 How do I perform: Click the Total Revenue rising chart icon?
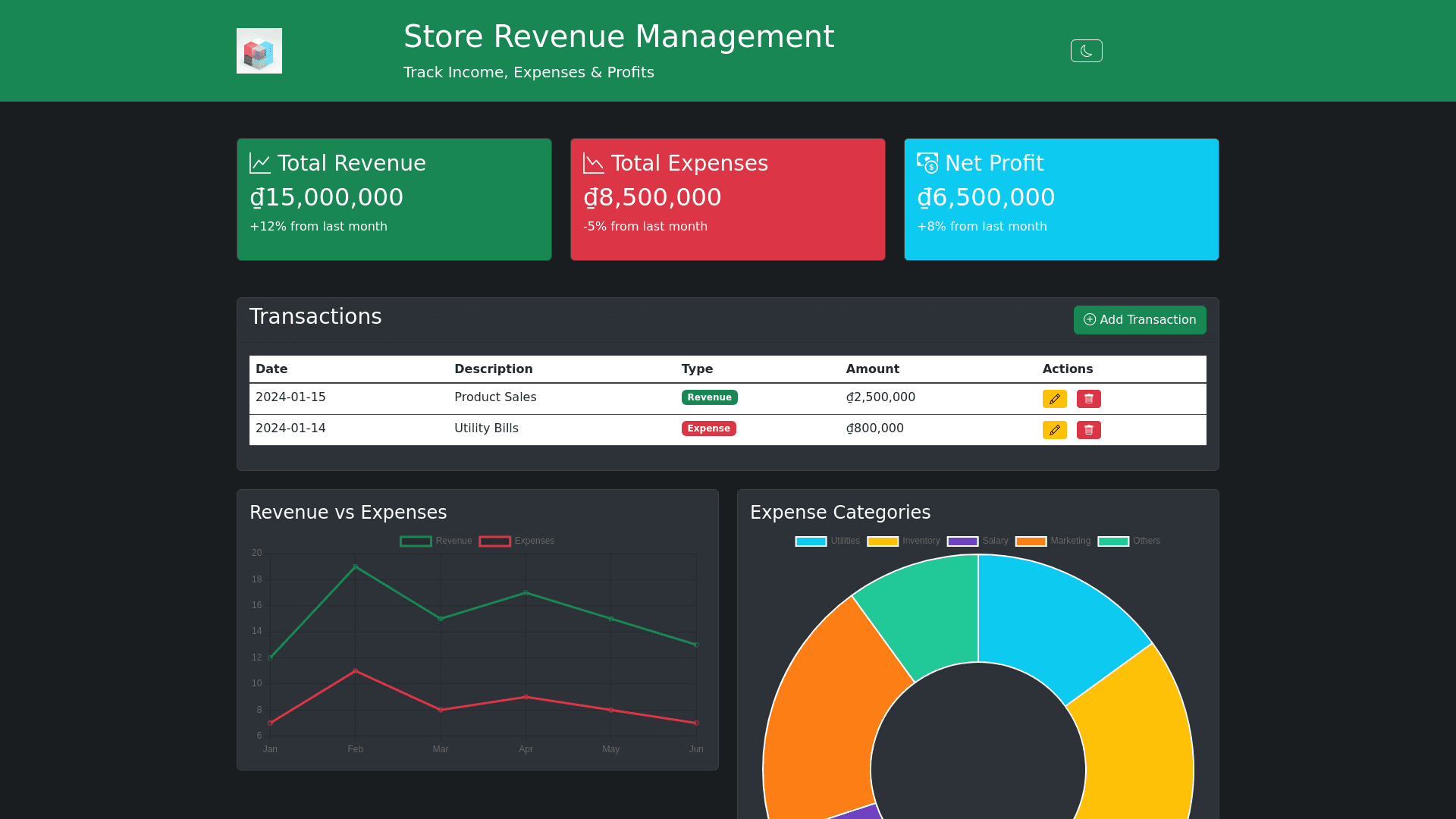click(x=260, y=163)
